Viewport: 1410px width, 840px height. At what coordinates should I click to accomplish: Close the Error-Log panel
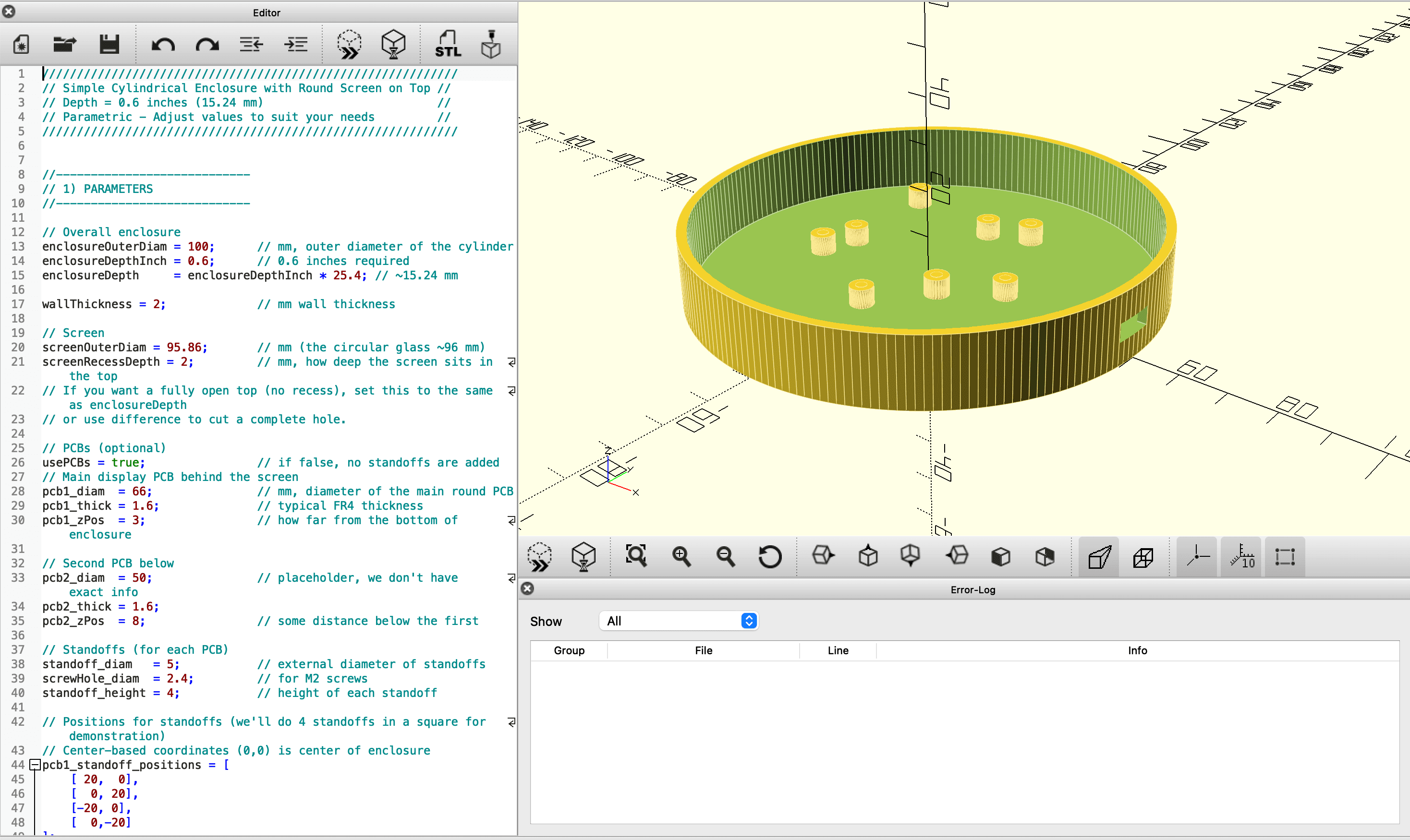click(527, 588)
